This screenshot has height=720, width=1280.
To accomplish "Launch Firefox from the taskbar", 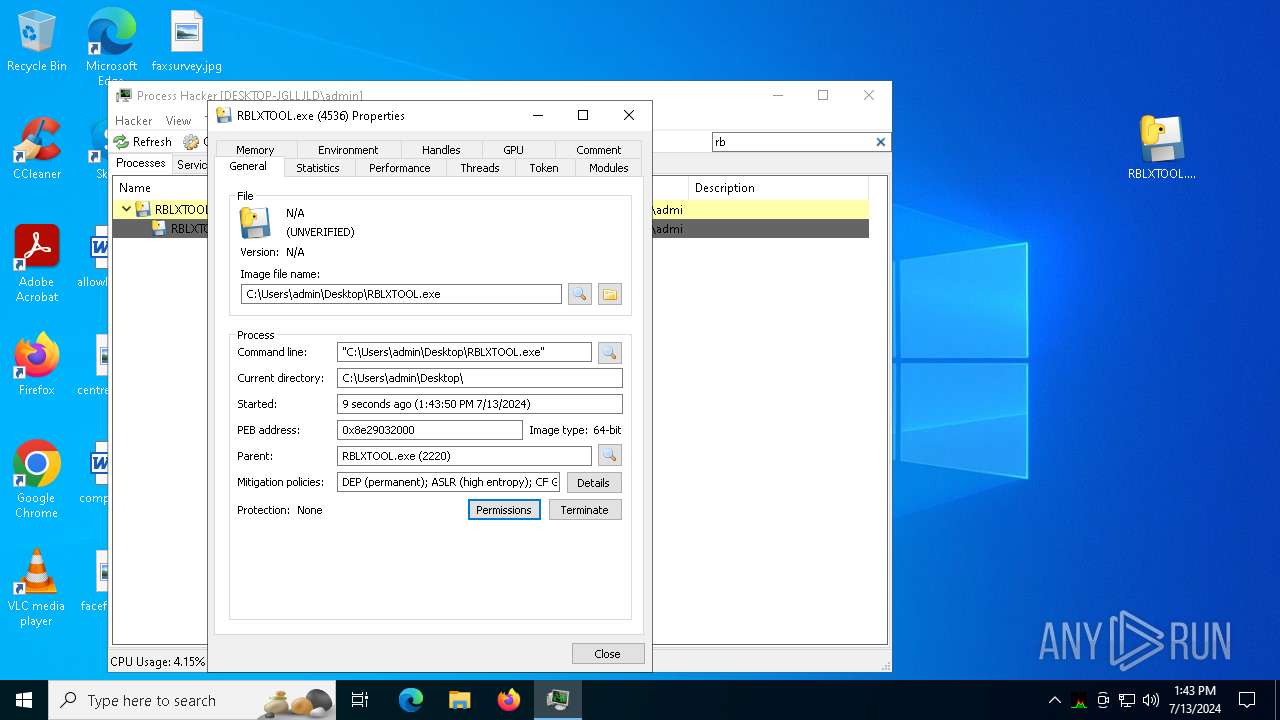I will tap(508, 700).
